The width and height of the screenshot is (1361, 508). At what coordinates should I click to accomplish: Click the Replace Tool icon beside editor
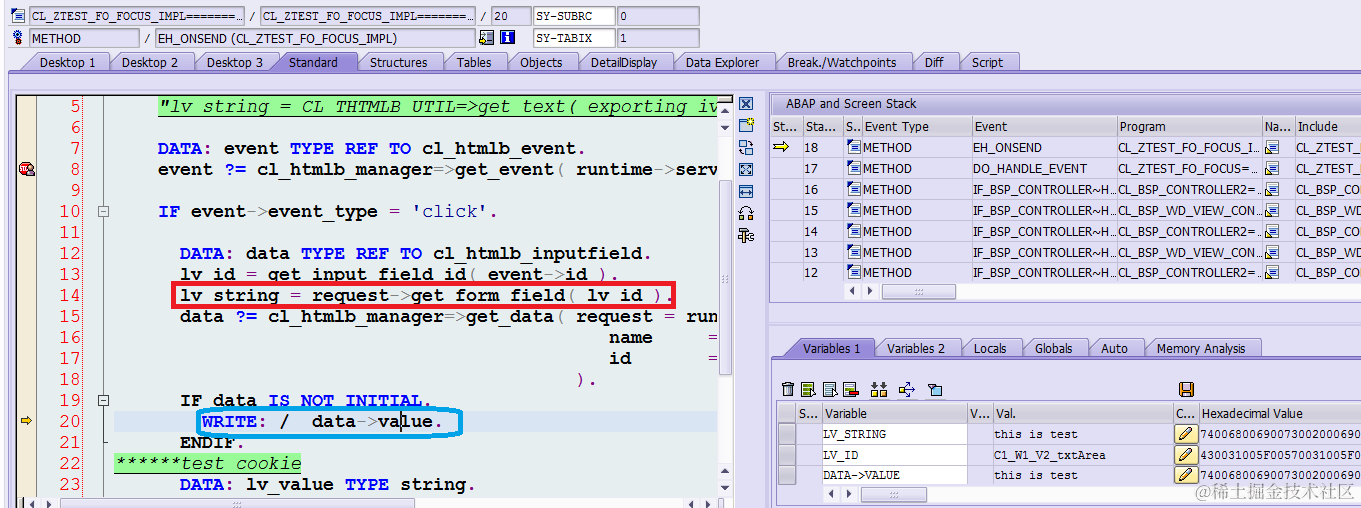point(746,147)
